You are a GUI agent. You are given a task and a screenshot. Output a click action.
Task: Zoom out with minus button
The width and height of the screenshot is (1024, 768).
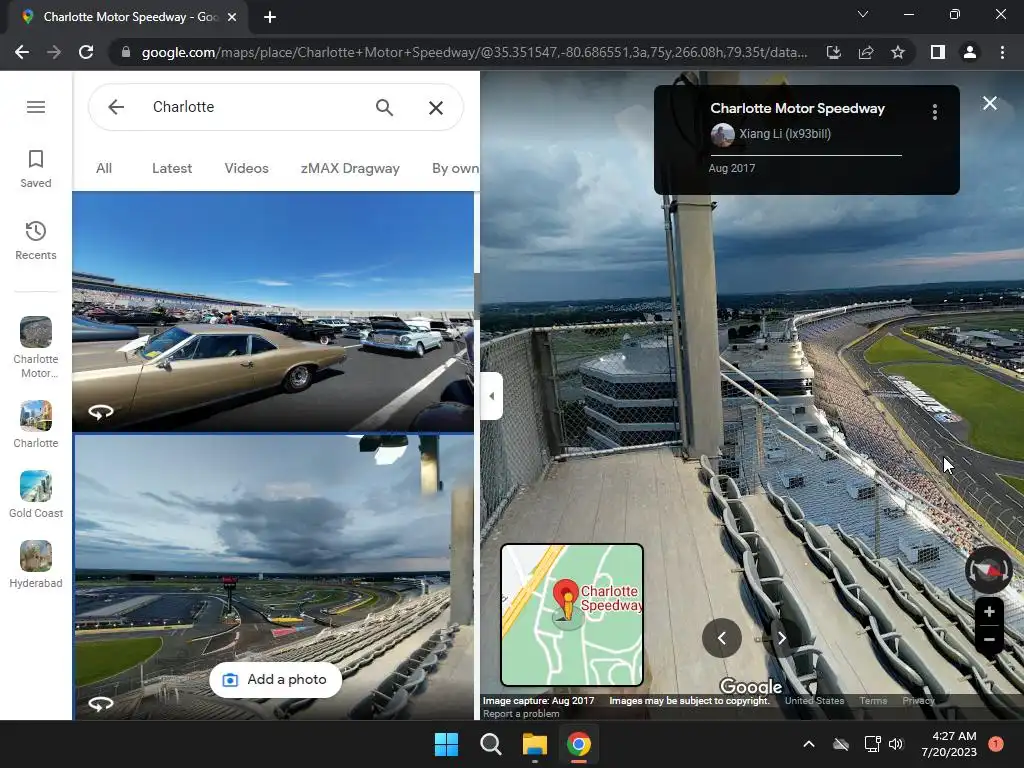click(989, 639)
